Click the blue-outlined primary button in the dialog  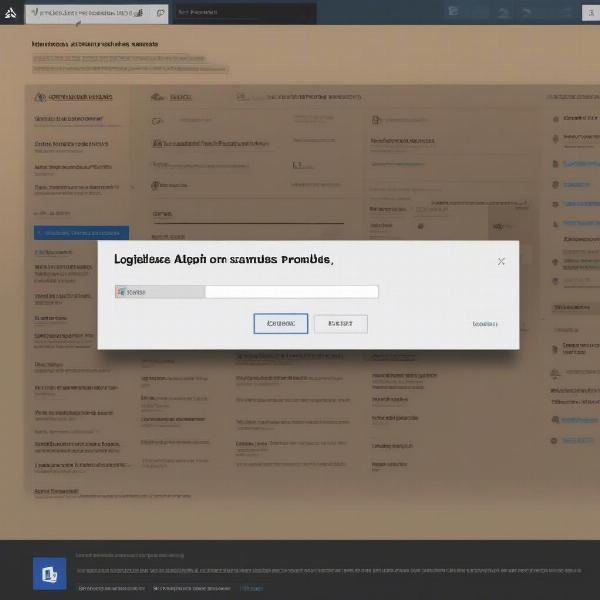[280, 323]
